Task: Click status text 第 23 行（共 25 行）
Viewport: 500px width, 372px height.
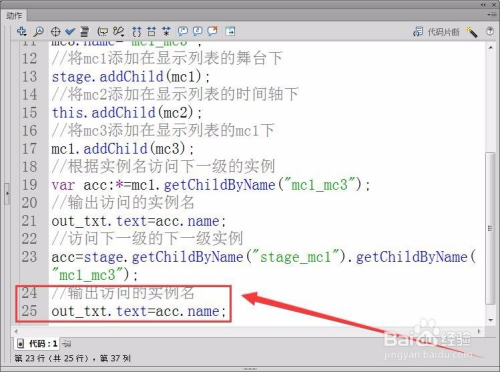Action: click(x=52, y=358)
